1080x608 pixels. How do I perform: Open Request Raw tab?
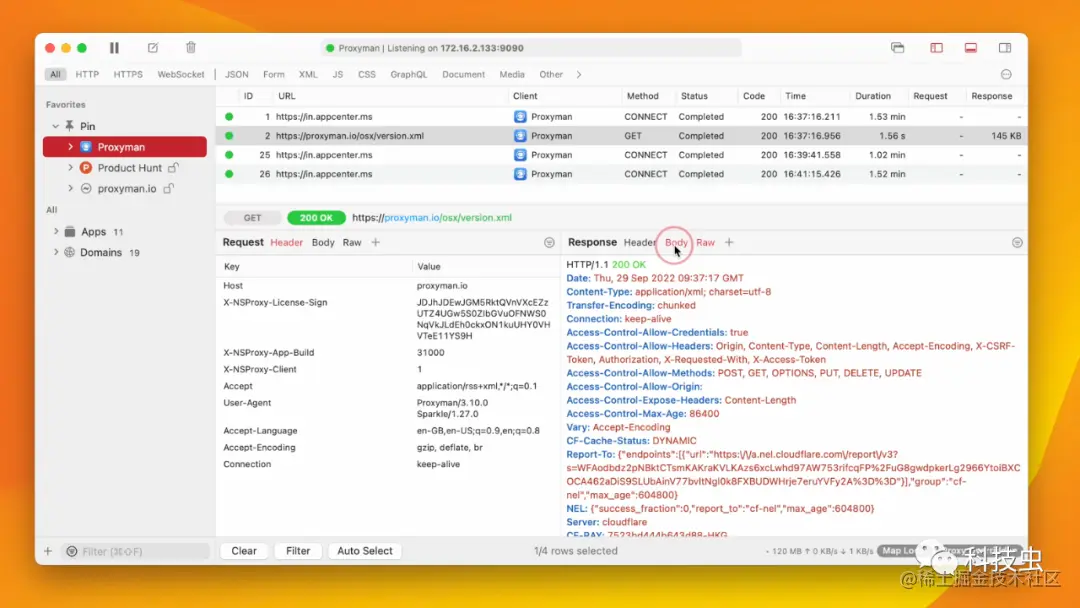tap(352, 242)
